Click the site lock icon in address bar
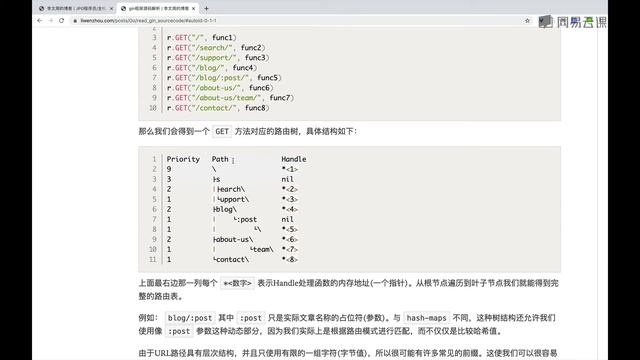Viewport: 640px width, 360px height. (x=75, y=20)
